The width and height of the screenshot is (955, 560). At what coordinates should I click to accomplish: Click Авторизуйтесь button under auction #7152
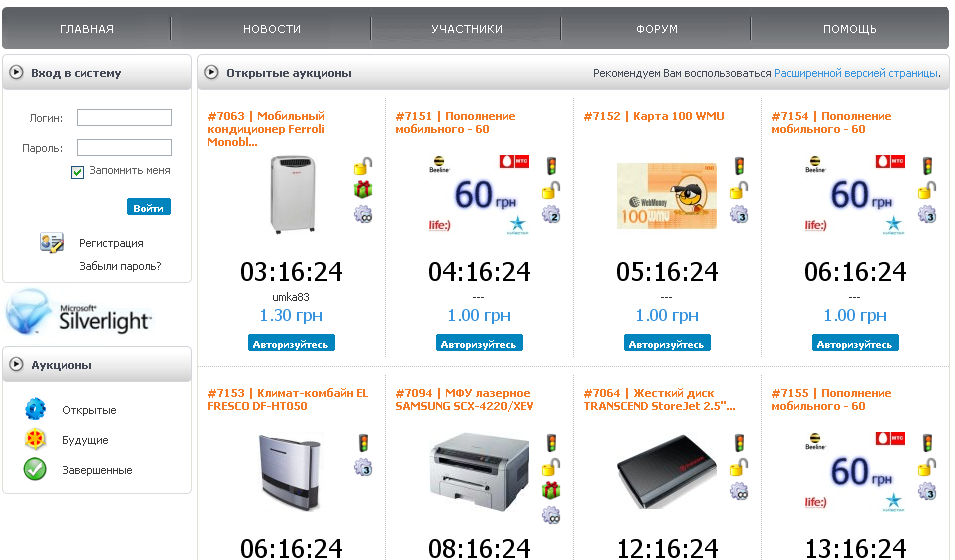(667, 343)
